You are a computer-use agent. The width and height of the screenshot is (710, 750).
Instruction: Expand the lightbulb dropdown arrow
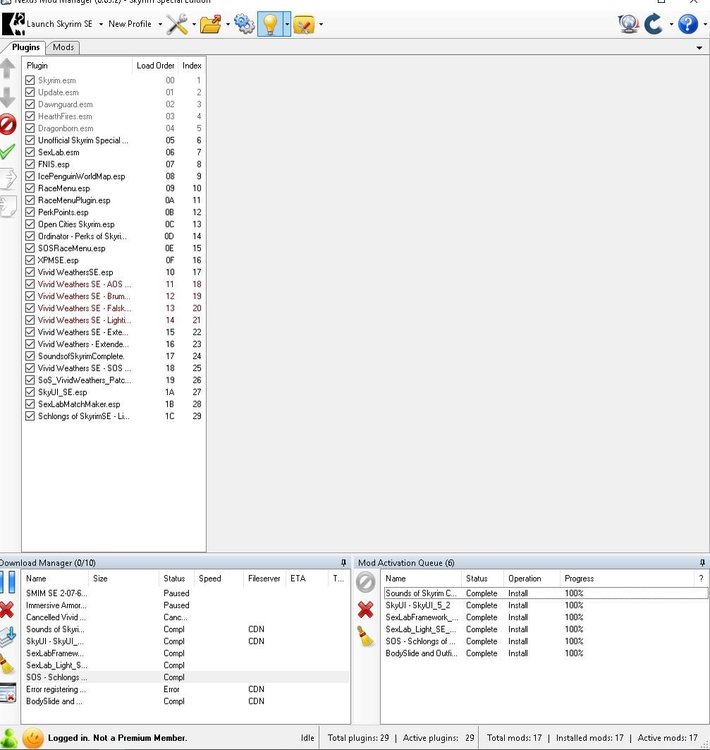(287, 24)
